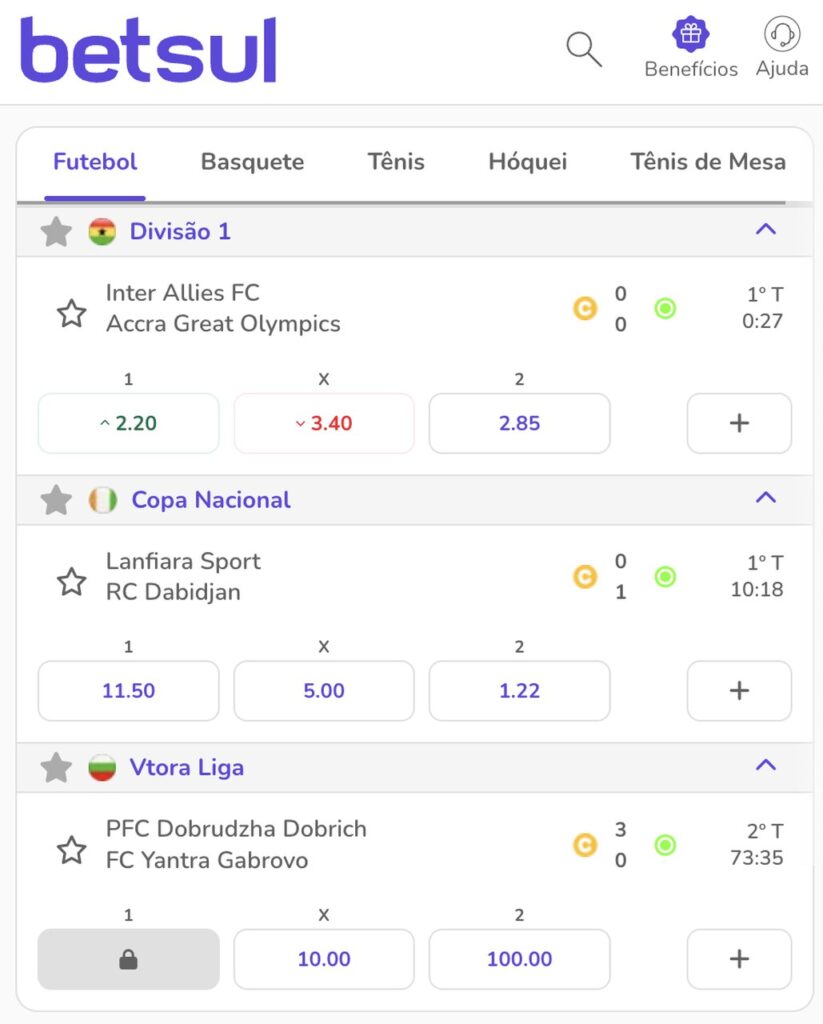Image resolution: width=823 pixels, height=1024 pixels.
Task: Favorite the Vtora Liga league star
Action: point(56,767)
